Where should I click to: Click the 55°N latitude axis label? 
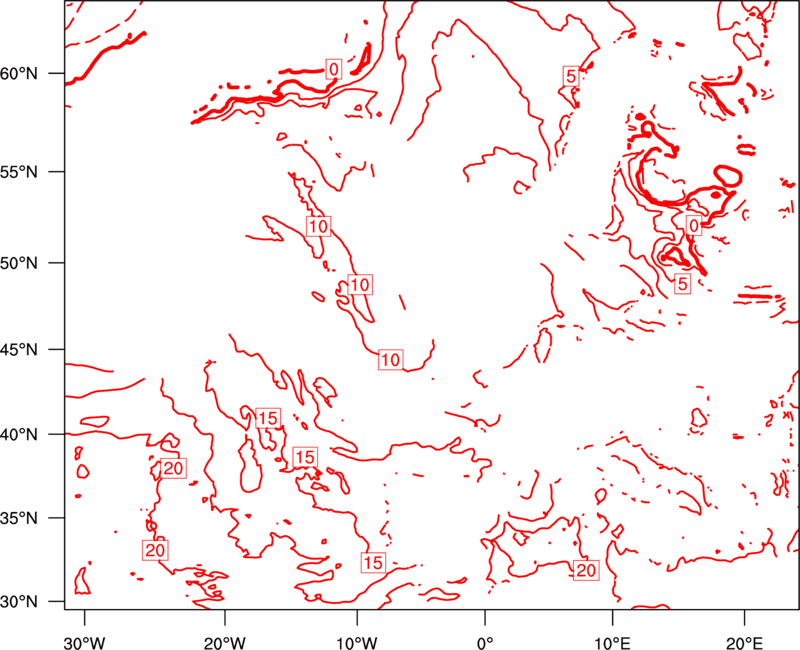[x=19, y=172]
